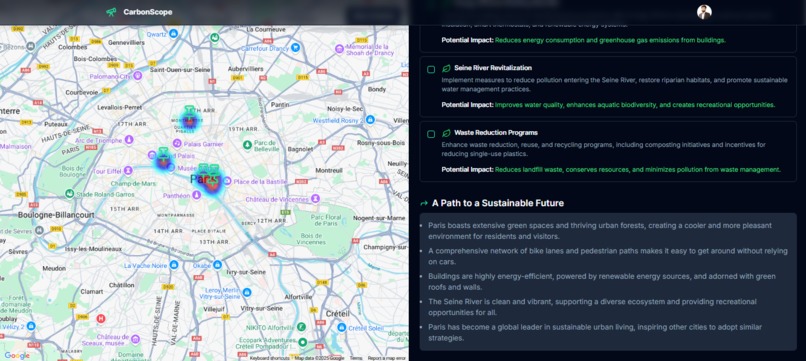
Task: Click the Palomano City map pin
Action: pyautogui.click(x=138, y=76)
